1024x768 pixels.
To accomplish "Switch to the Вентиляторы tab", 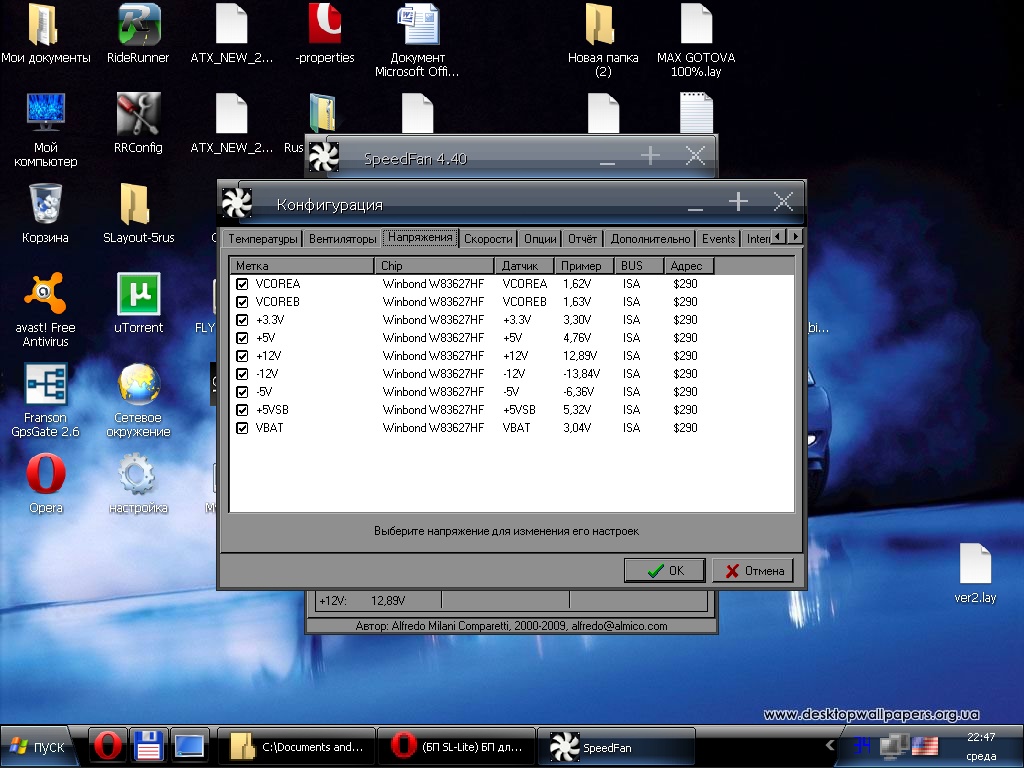I will pos(343,239).
